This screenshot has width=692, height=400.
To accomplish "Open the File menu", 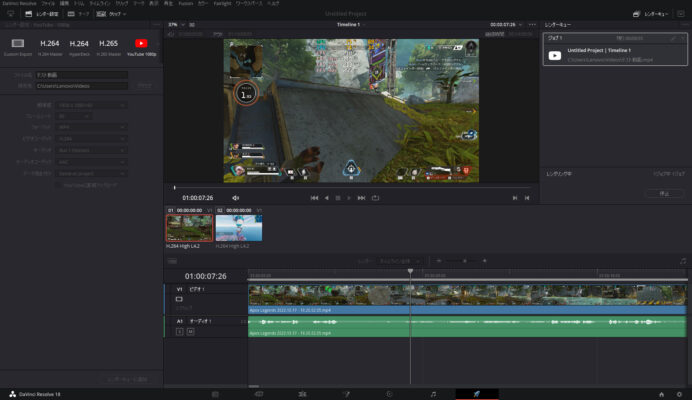I will [48, 3].
